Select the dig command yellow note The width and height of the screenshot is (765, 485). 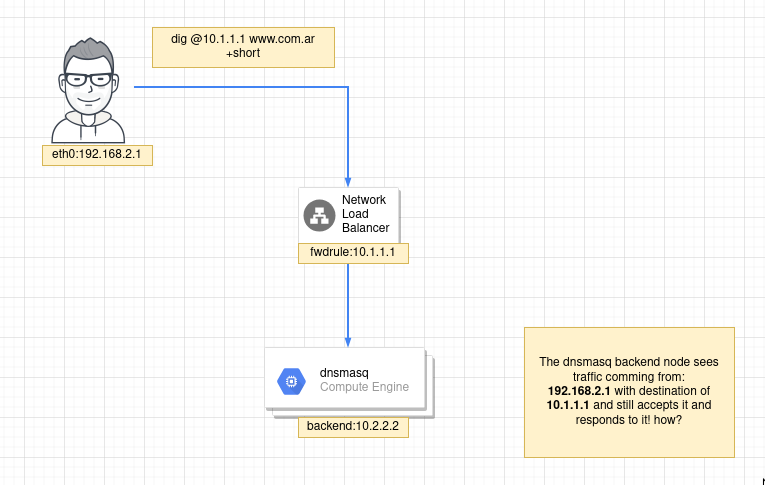(243, 46)
